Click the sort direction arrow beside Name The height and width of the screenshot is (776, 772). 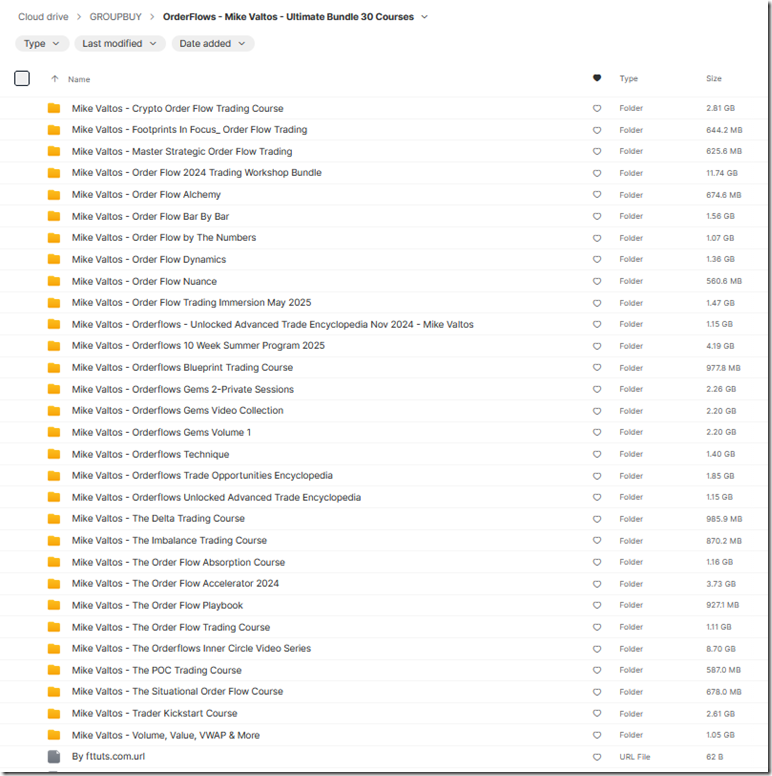tap(54, 79)
